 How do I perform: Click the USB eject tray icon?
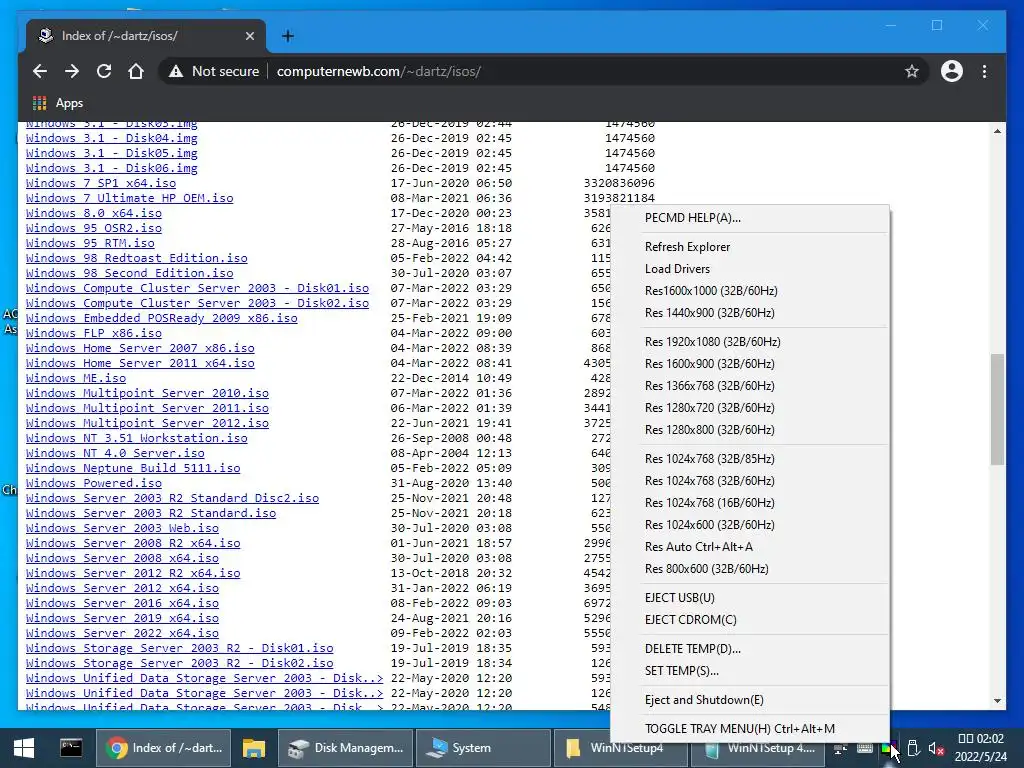(x=914, y=748)
